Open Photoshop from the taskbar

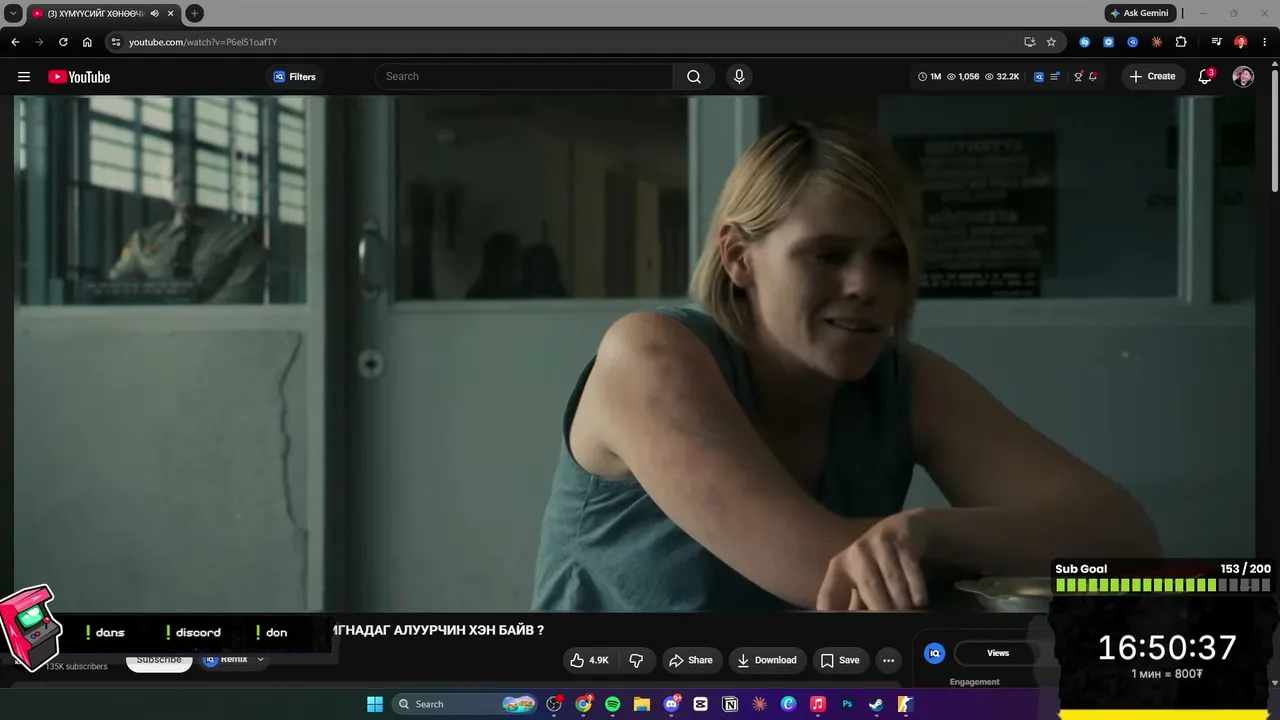coord(847,704)
